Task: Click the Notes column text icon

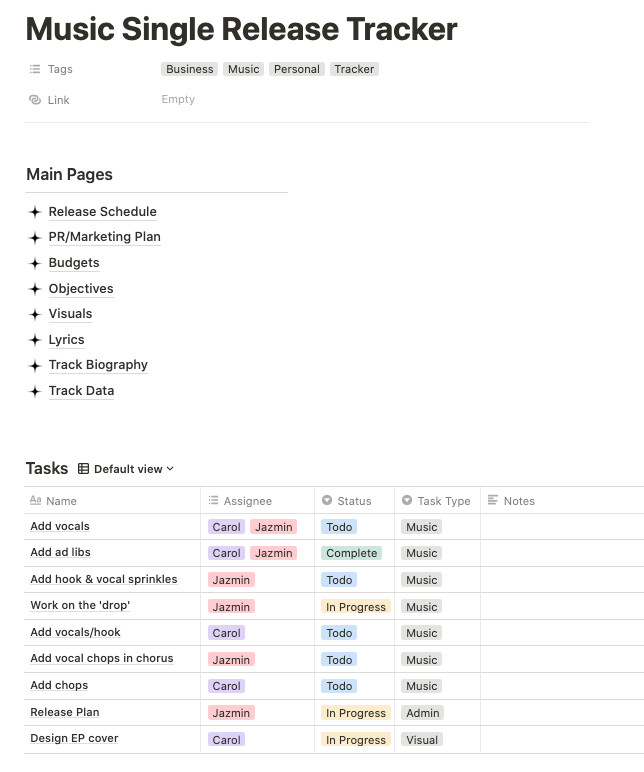Action: (x=492, y=501)
